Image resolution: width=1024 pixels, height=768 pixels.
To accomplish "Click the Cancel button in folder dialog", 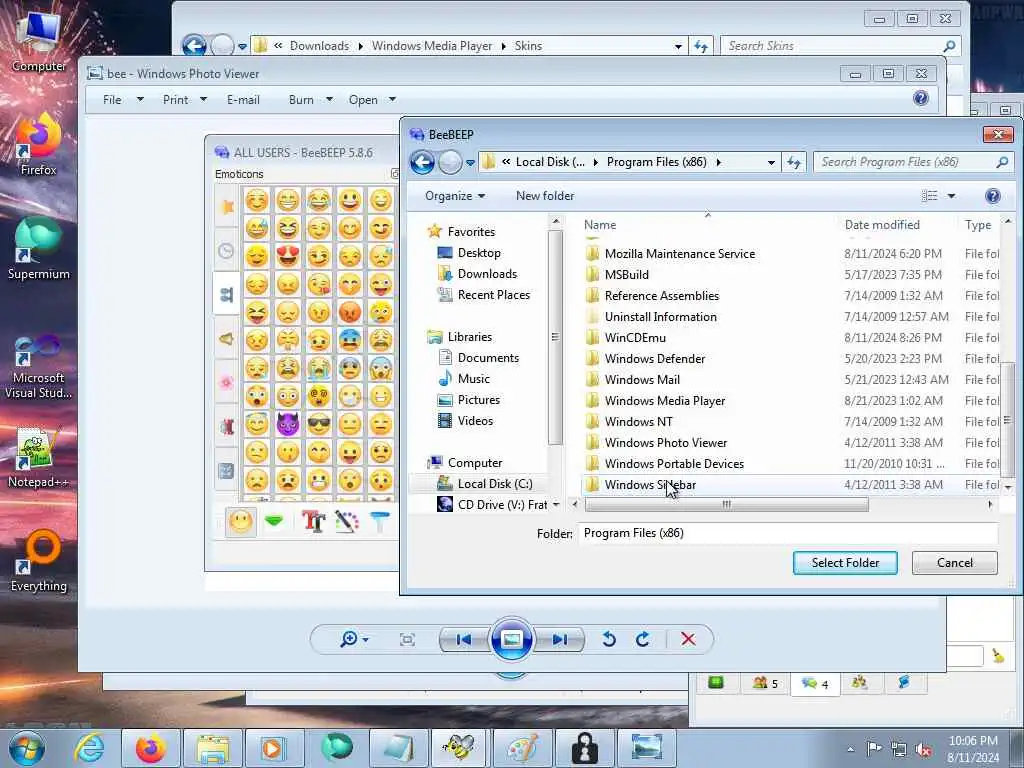I will coord(954,562).
